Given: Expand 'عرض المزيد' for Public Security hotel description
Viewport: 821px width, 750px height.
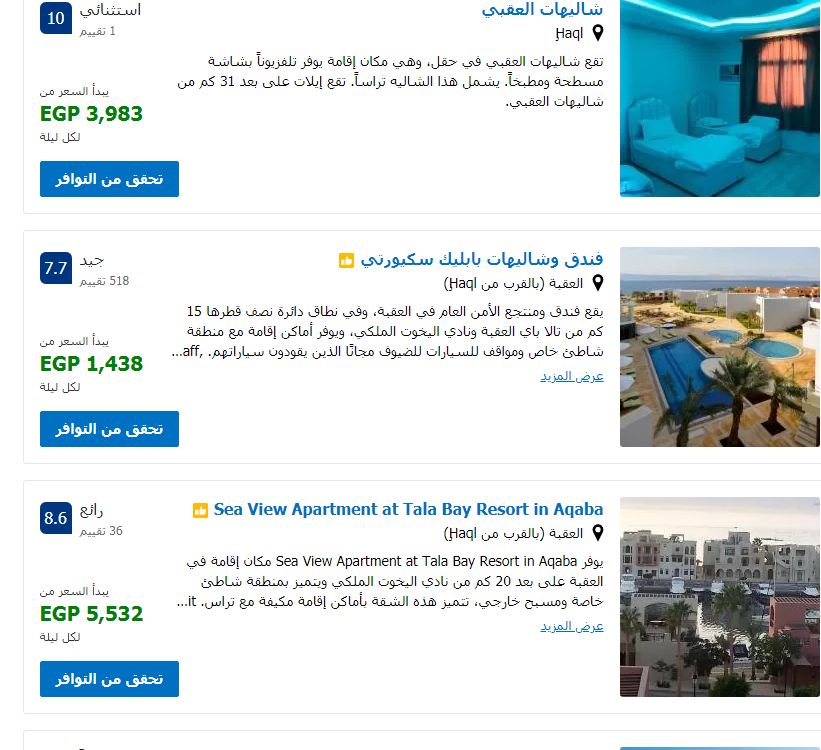Looking at the screenshot, I should click(572, 377).
